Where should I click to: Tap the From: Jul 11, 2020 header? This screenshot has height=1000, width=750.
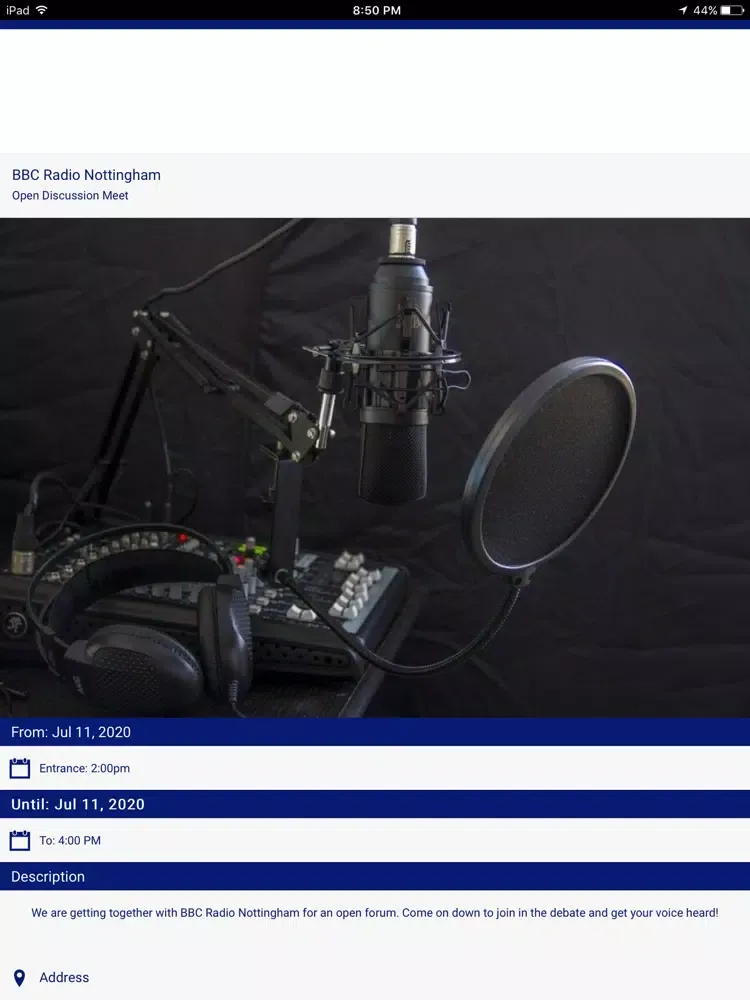[x=71, y=732]
